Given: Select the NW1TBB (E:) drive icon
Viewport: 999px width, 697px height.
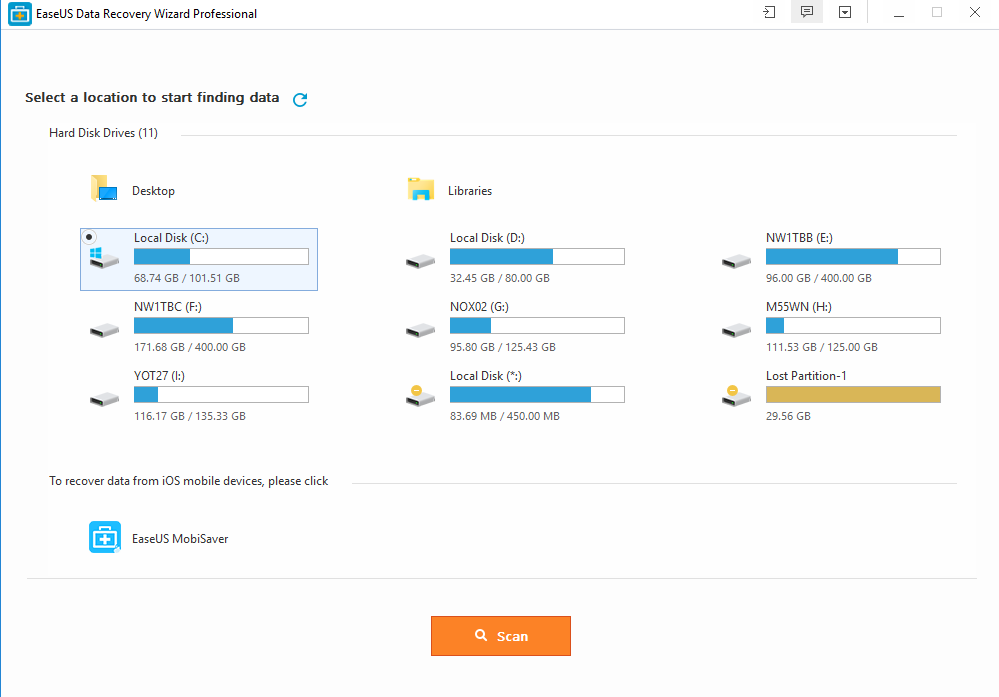Looking at the screenshot, I should pos(736,261).
